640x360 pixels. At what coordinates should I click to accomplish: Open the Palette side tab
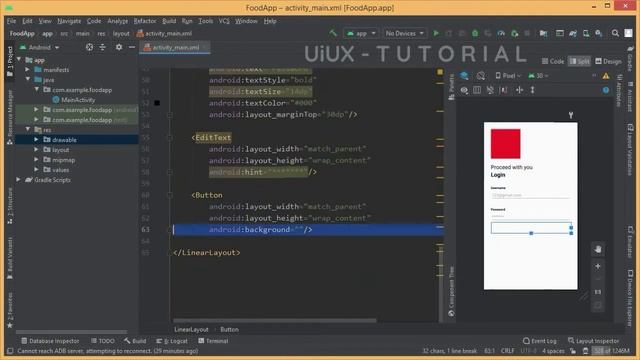[451, 87]
